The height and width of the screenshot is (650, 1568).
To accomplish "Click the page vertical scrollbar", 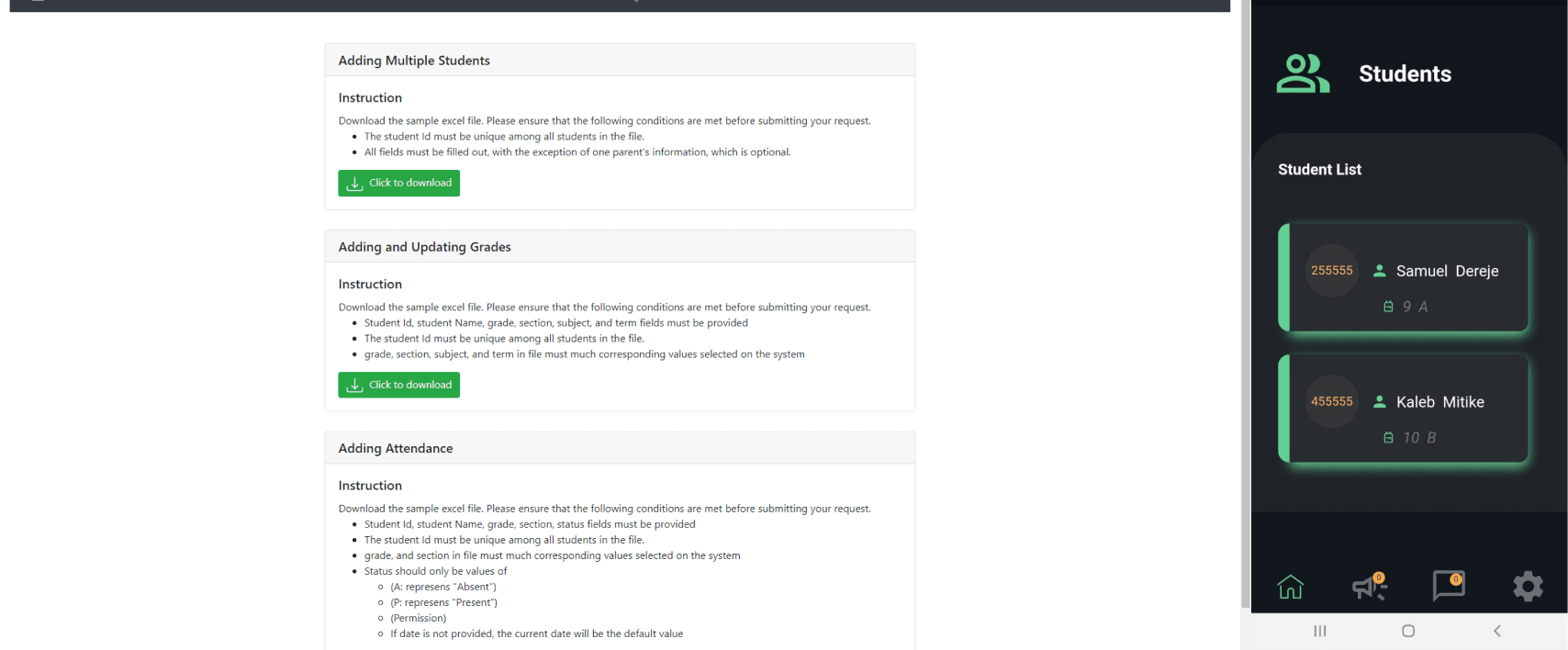I will click(x=1245, y=303).
